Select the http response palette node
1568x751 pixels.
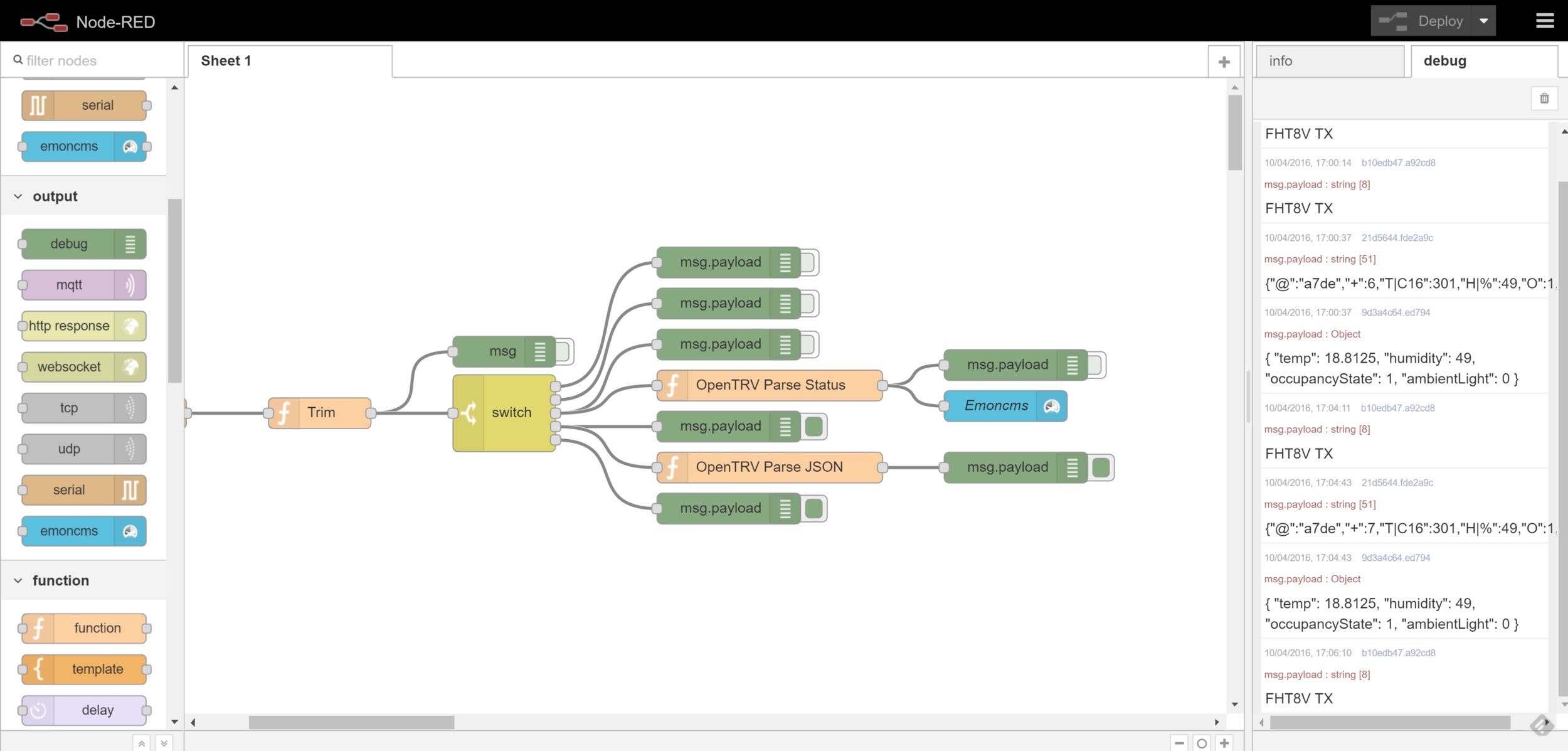[x=83, y=326]
